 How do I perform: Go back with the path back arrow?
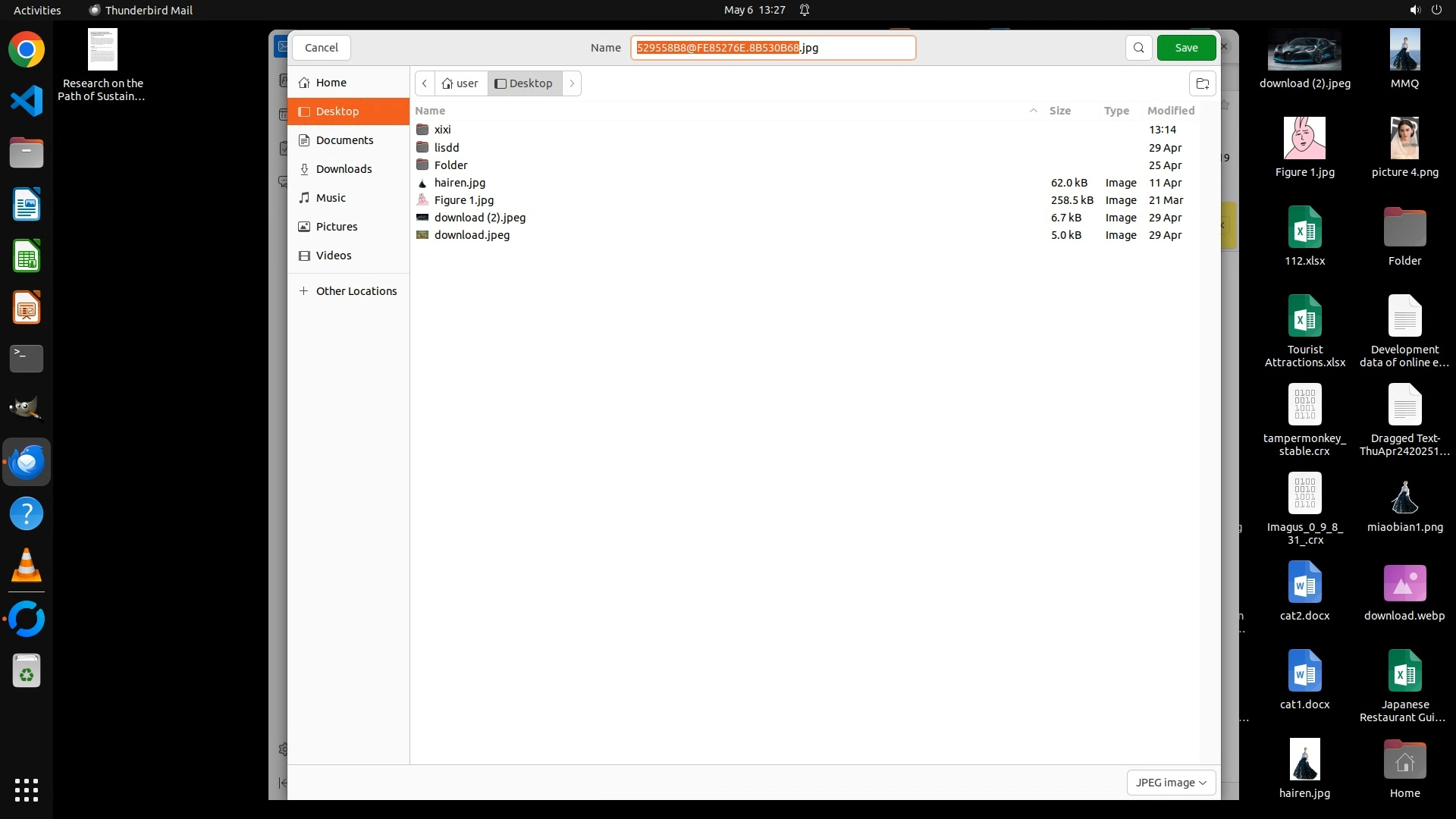tap(425, 83)
